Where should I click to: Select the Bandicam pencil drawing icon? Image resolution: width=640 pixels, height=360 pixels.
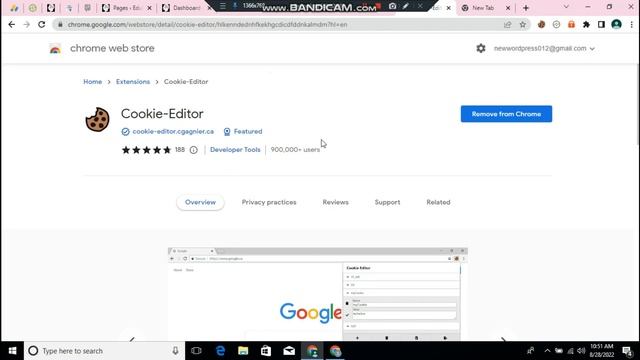(406, 6)
